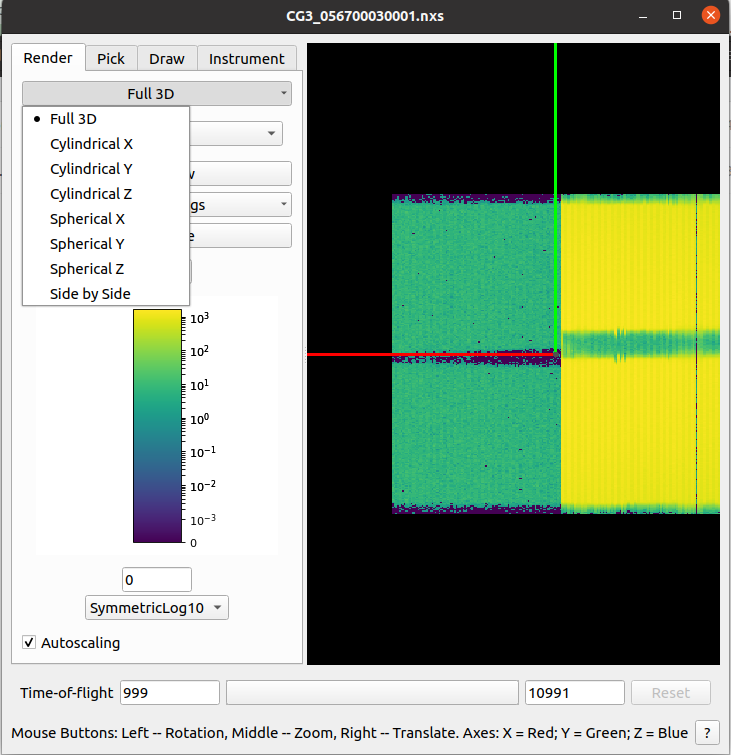Screen dimensions: 731x755
Task: Toggle the Autoscaling checkbox
Action: click(x=29, y=642)
